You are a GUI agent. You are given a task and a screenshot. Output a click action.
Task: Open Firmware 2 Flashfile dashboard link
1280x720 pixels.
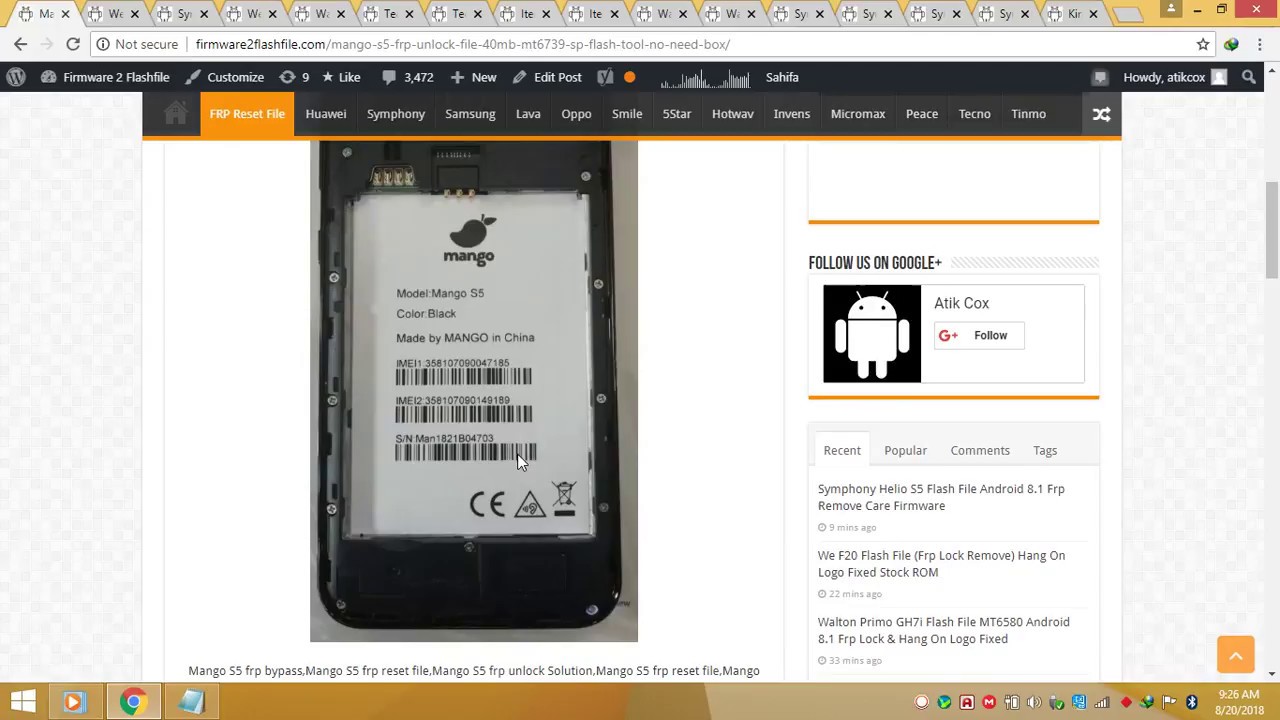click(105, 77)
